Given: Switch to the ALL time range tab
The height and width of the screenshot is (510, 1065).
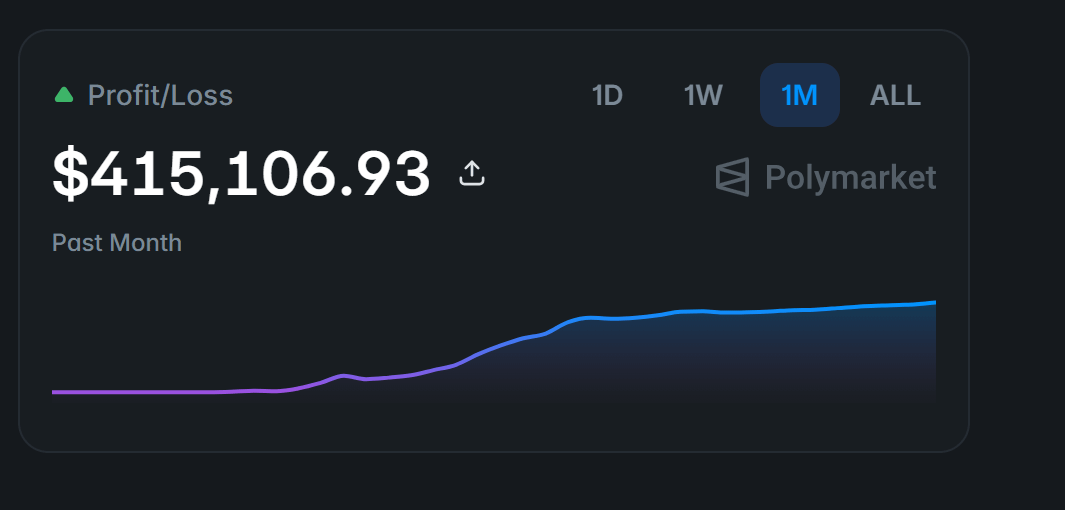Looking at the screenshot, I should click(x=895, y=96).
